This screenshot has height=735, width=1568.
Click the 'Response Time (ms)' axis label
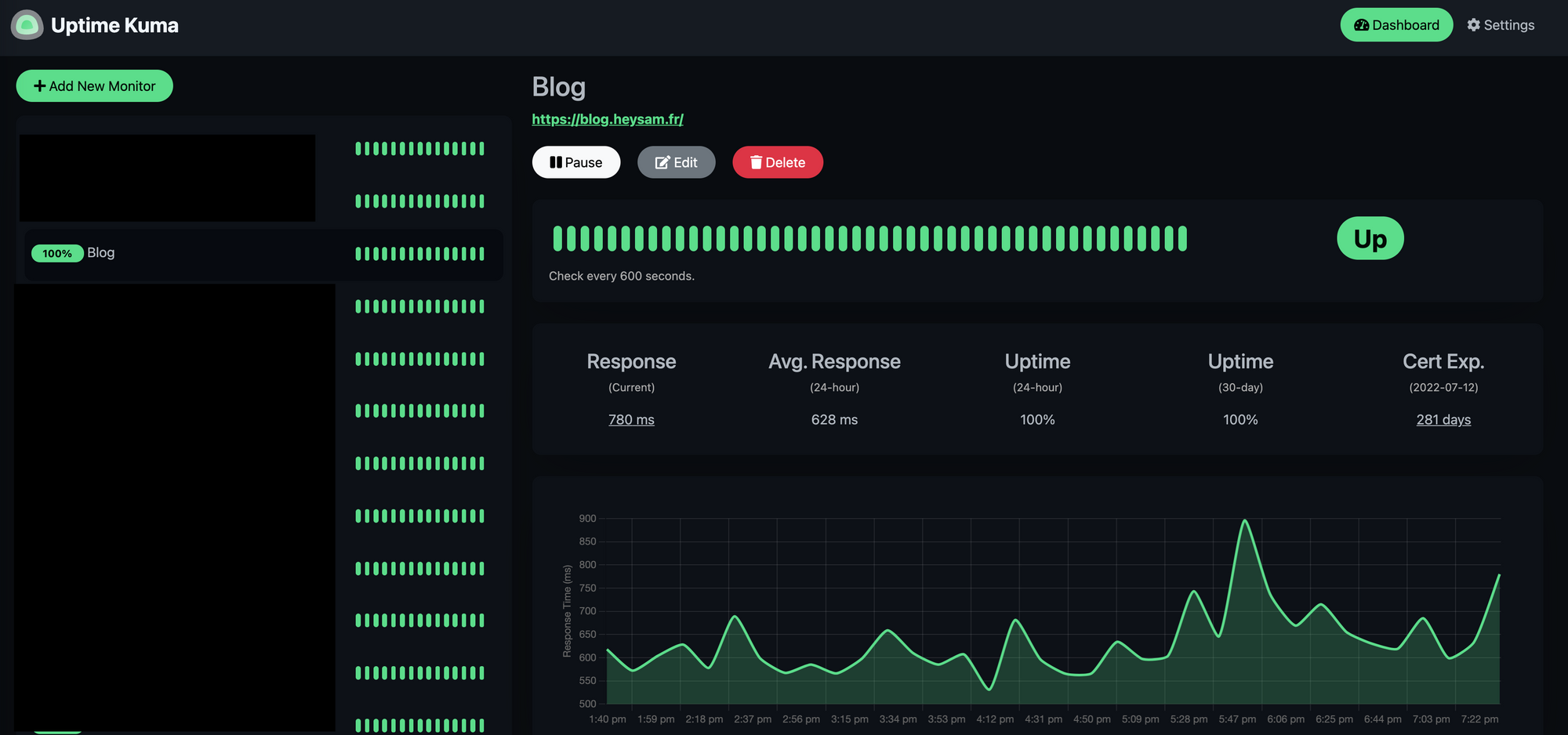coord(567,611)
